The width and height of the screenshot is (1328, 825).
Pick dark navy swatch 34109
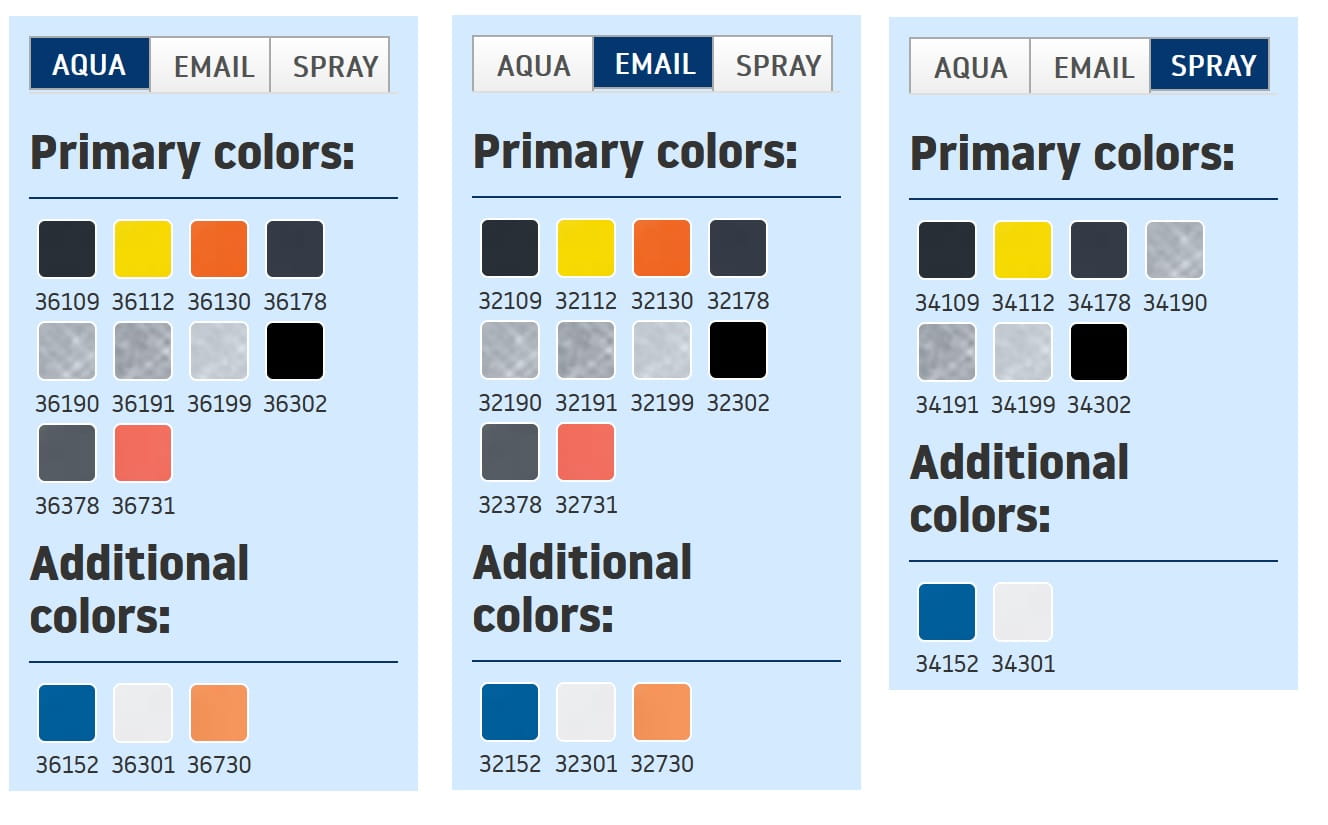click(x=947, y=250)
